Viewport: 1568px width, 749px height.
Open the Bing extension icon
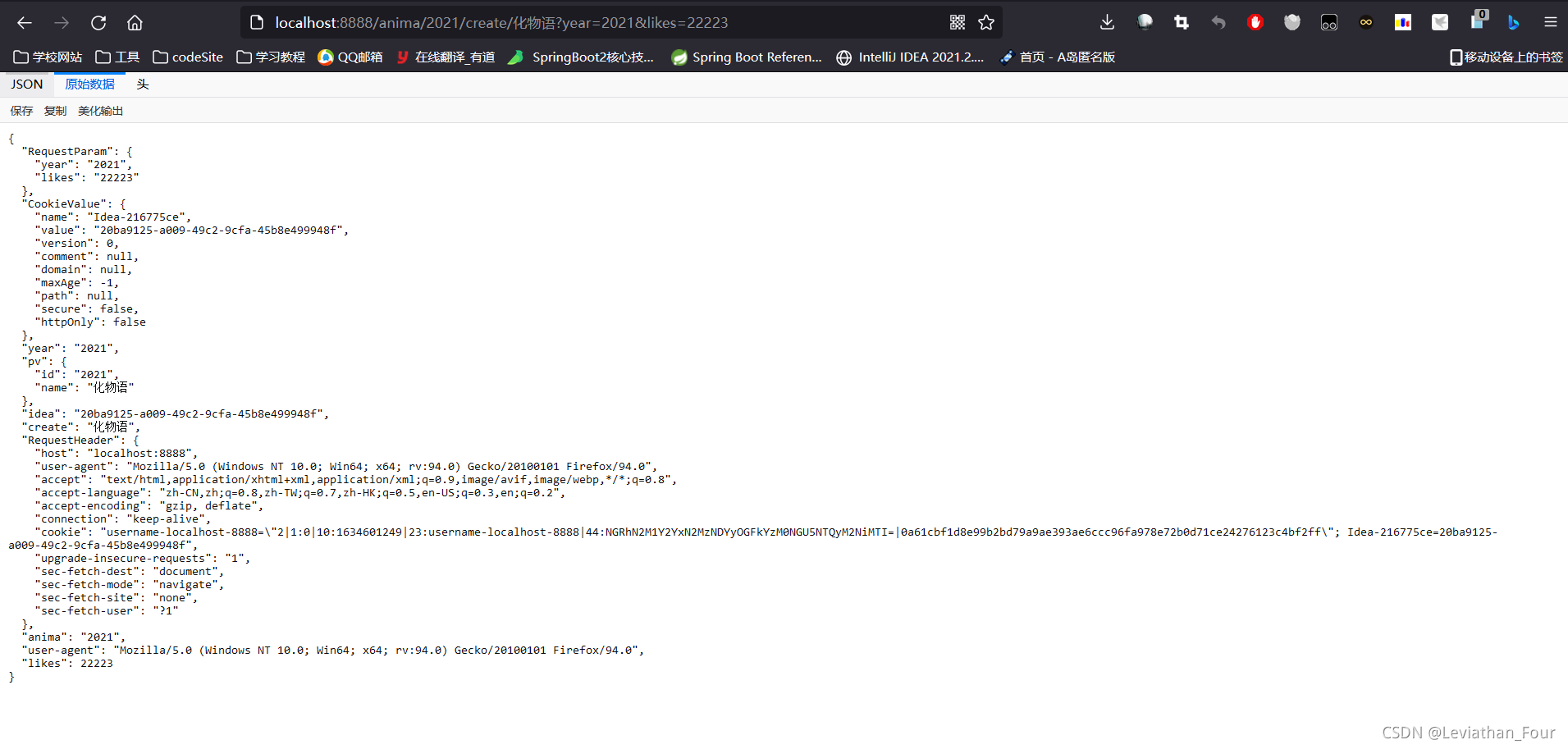click(1514, 23)
